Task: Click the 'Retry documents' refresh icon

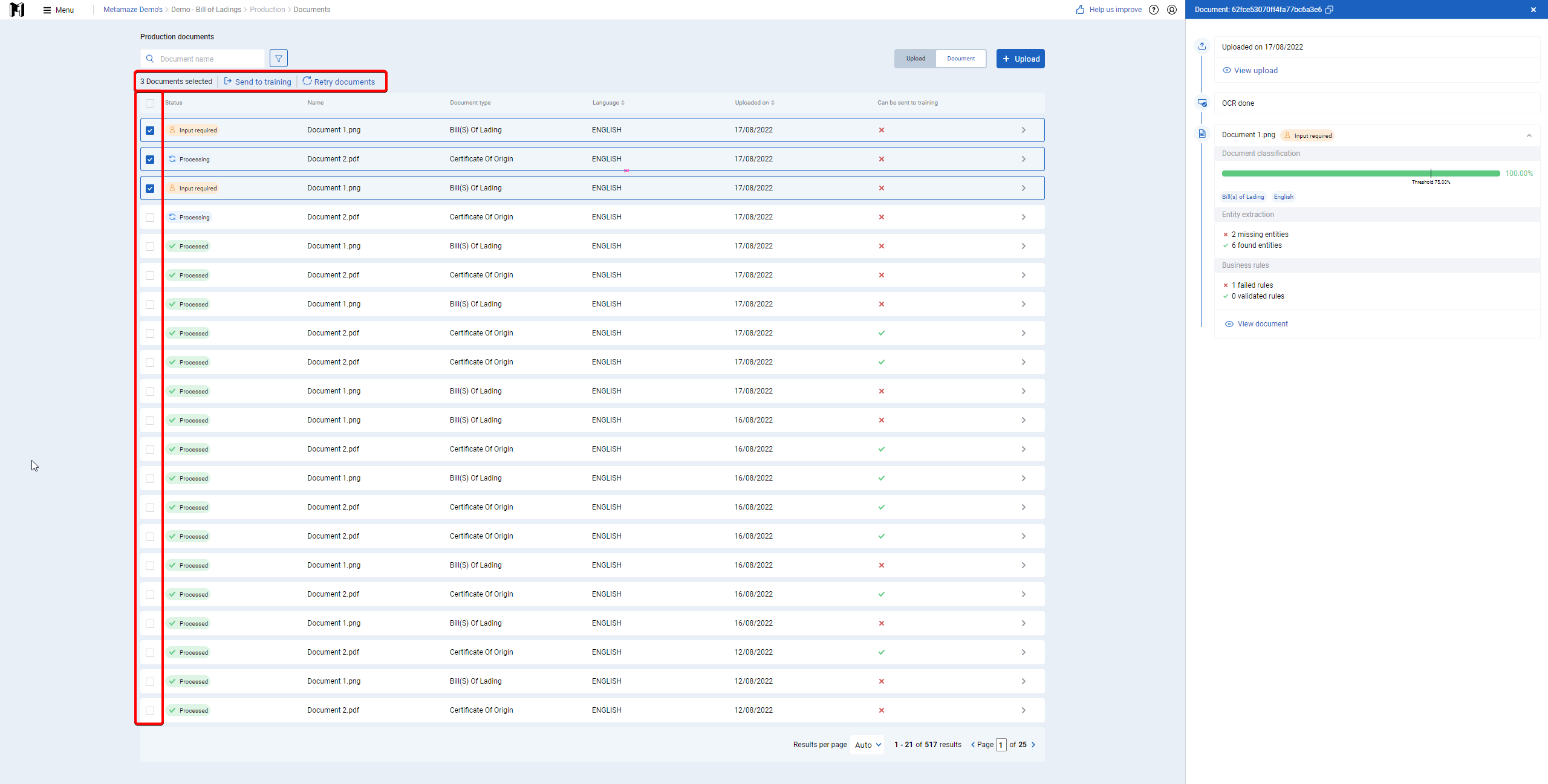Action: pos(307,81)
